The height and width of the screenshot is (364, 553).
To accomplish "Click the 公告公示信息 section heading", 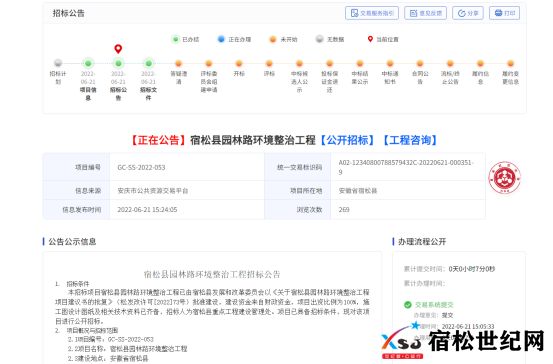I will click(72, 242).
